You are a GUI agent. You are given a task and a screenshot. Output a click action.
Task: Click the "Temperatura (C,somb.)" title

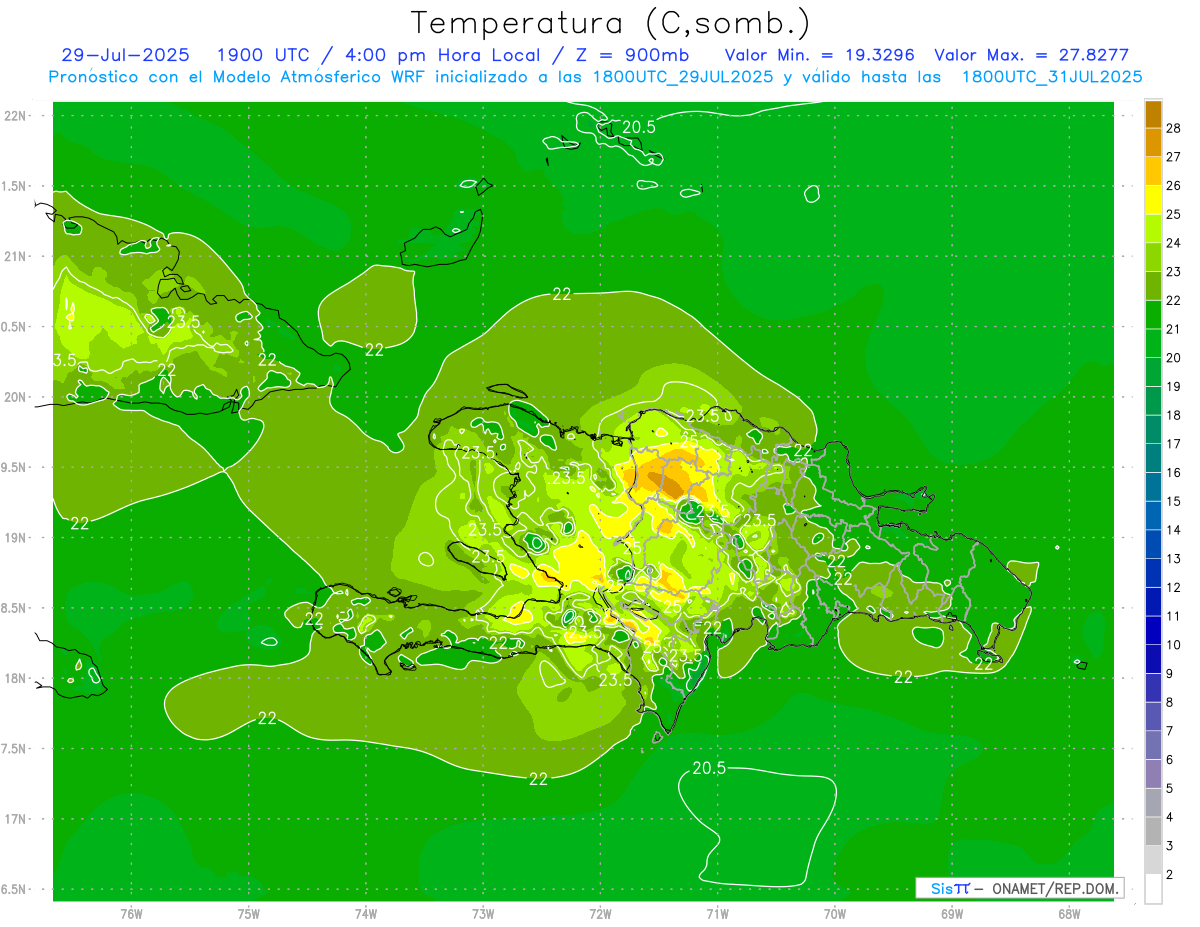pyautogui.click(x=610, y=23)
